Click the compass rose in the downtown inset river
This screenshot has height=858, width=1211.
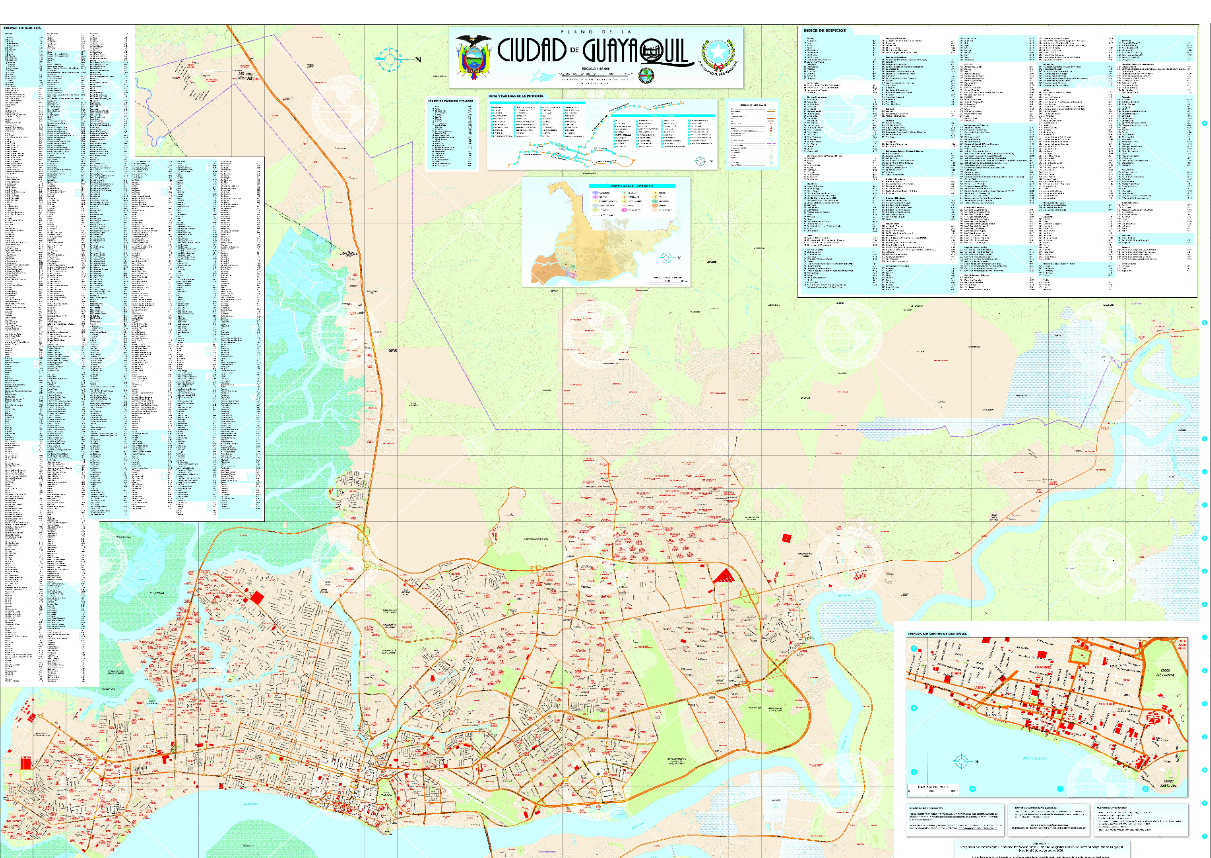click(962, 762)
